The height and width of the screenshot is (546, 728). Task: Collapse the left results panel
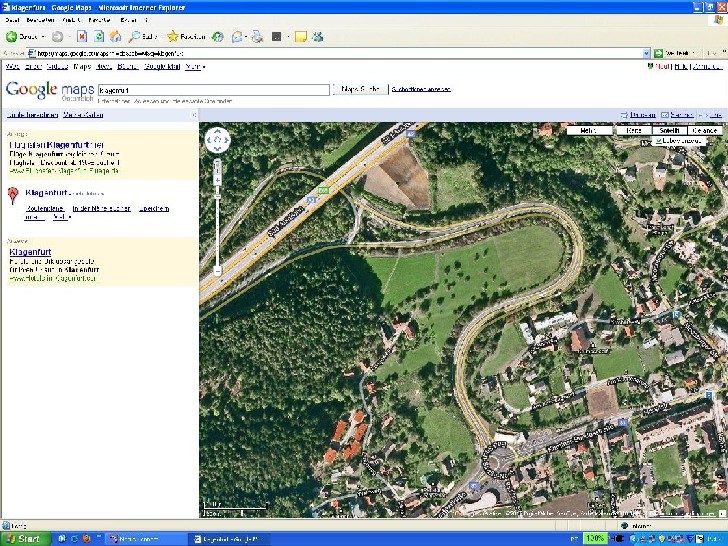[x=194, y=115]
